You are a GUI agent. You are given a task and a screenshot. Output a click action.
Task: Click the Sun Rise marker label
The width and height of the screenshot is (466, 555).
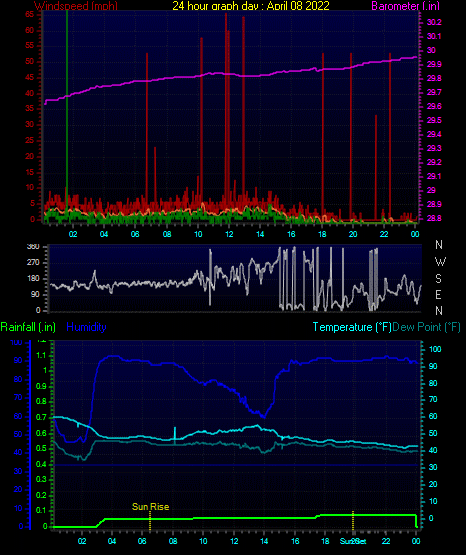tap(150, 507)
